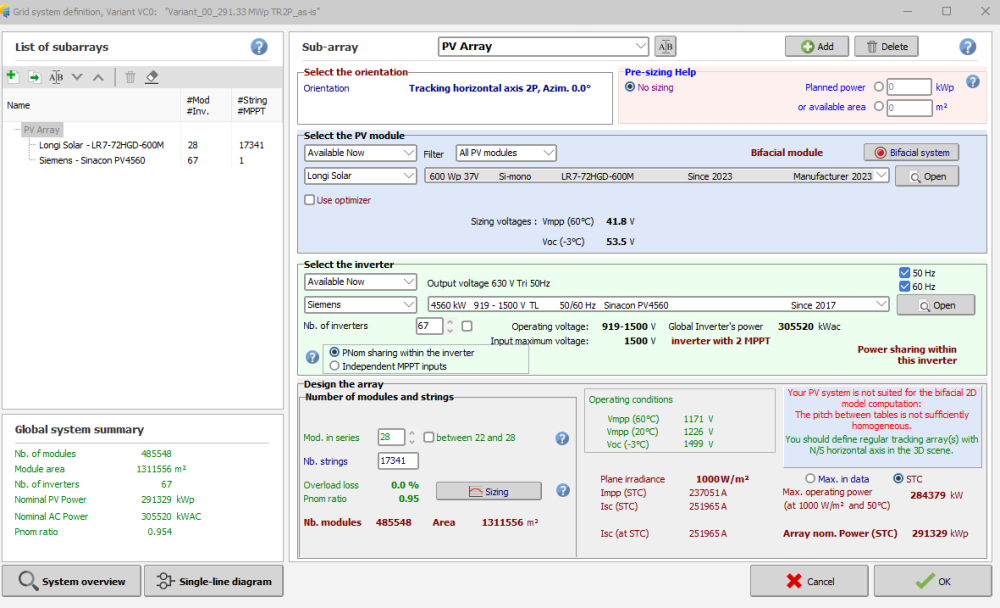Open help for List of subarrays
Viewport: 1000px width, 608px height.
point(259,47)
